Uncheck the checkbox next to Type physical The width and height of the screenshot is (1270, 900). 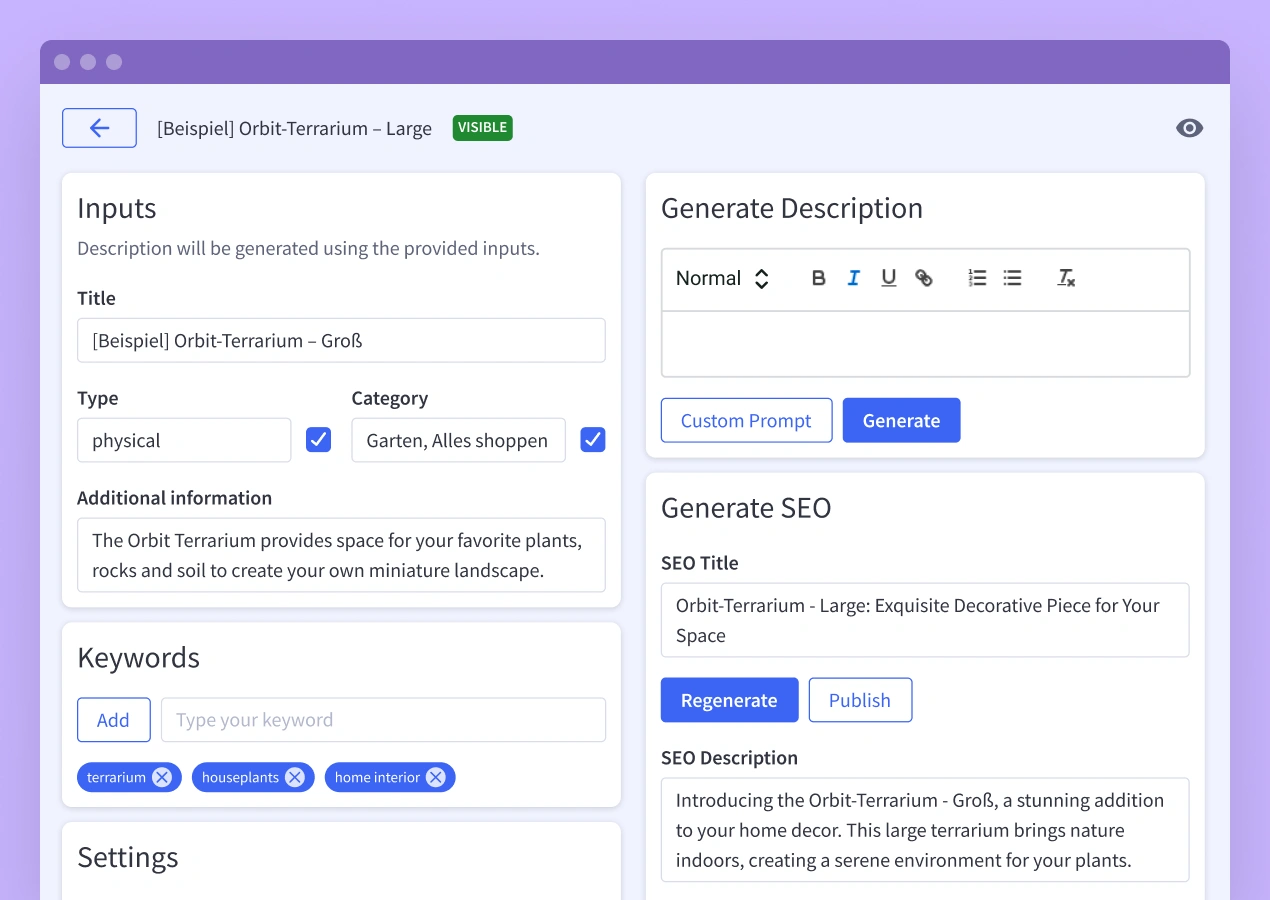pyautogui.click(x=318, y=439)
